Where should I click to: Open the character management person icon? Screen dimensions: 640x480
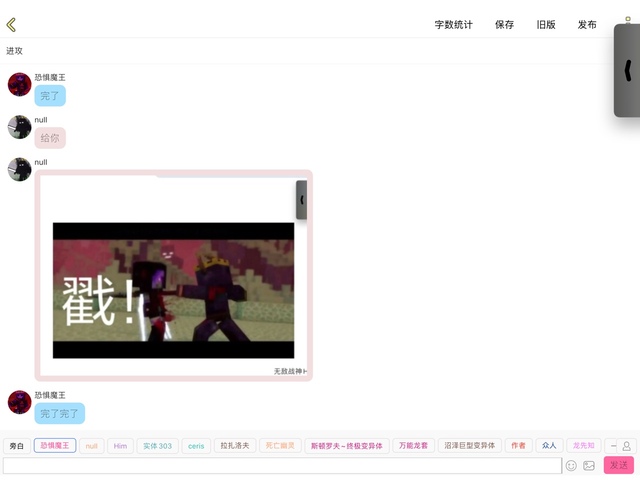coord(627,446)
